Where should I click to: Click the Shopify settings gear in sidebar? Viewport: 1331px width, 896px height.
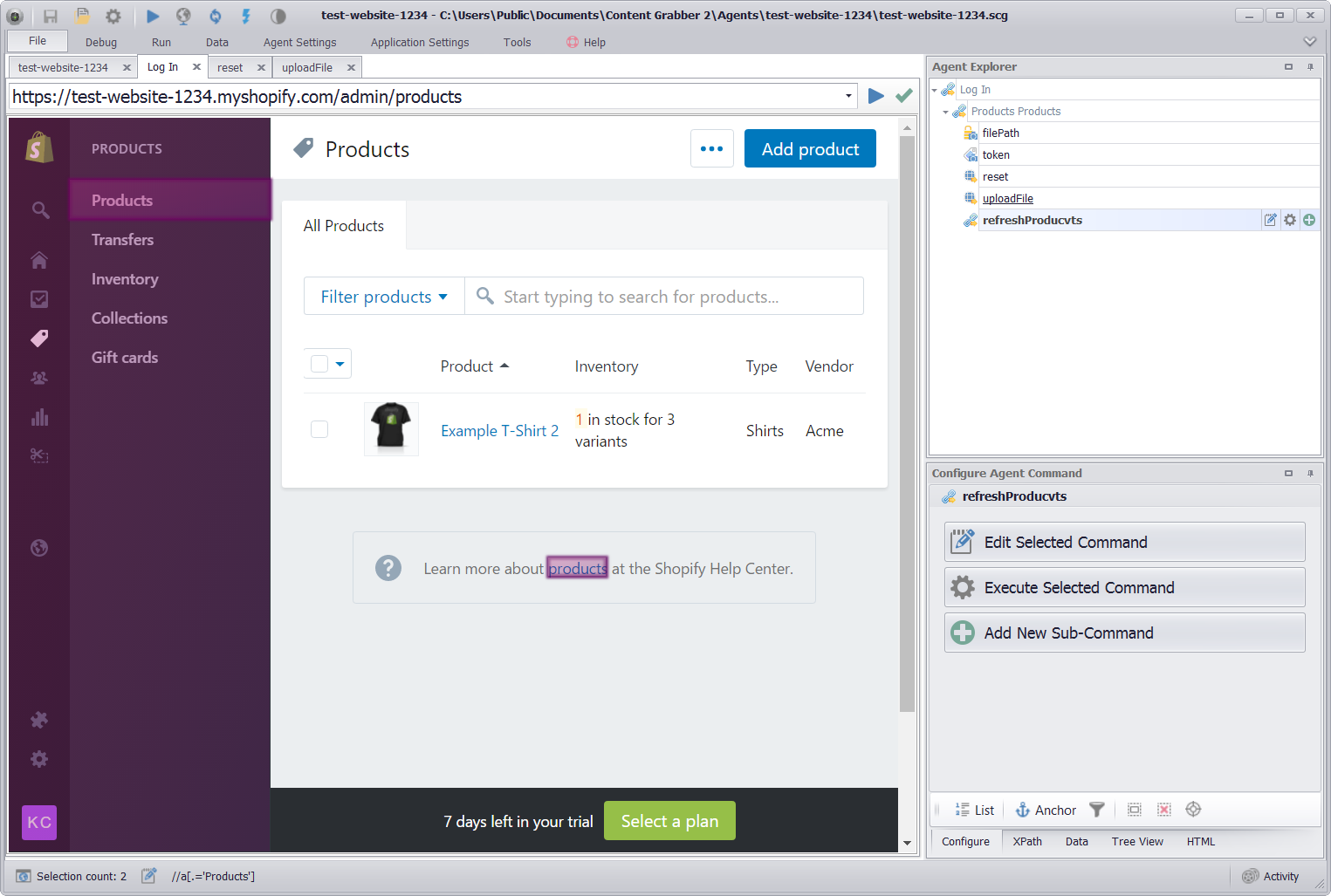(x=39, y=759)
